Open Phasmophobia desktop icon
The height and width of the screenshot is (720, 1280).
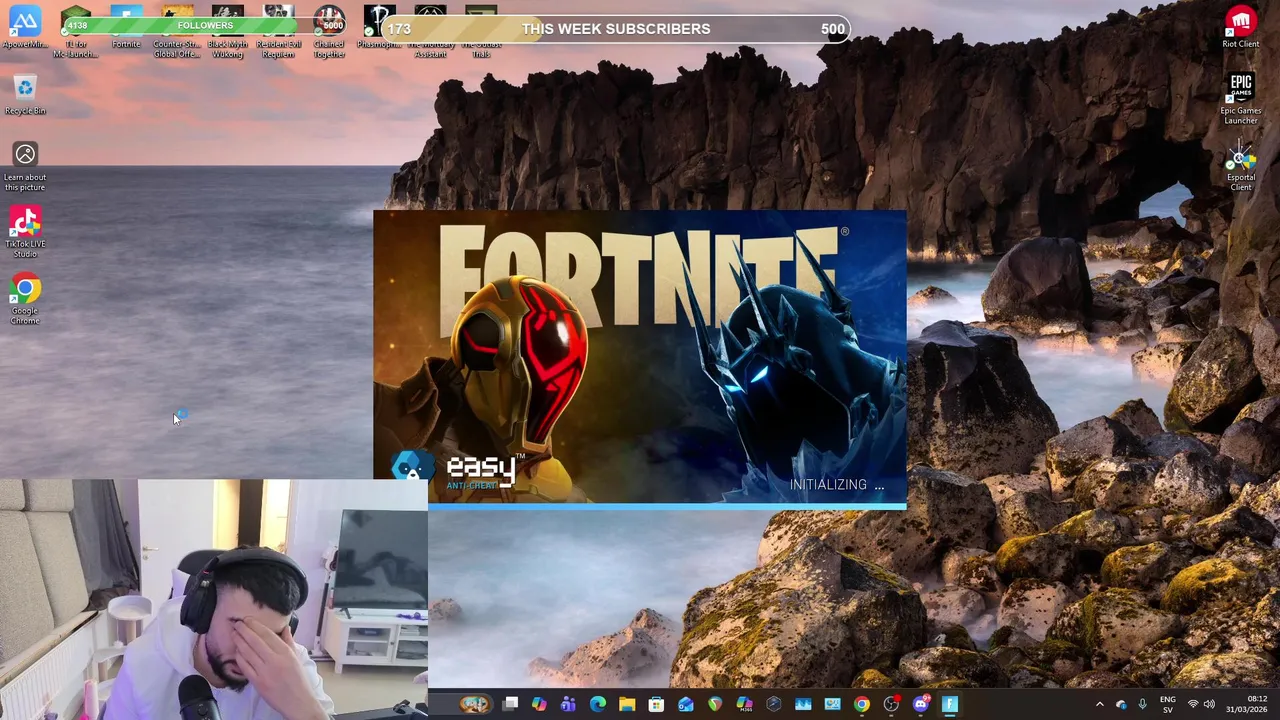(379, 27)
